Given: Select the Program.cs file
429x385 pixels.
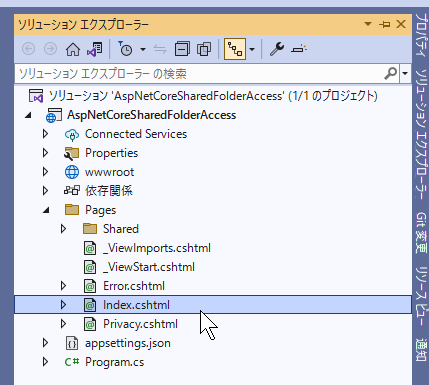Looking at the screenshot, I should point(114,362).
